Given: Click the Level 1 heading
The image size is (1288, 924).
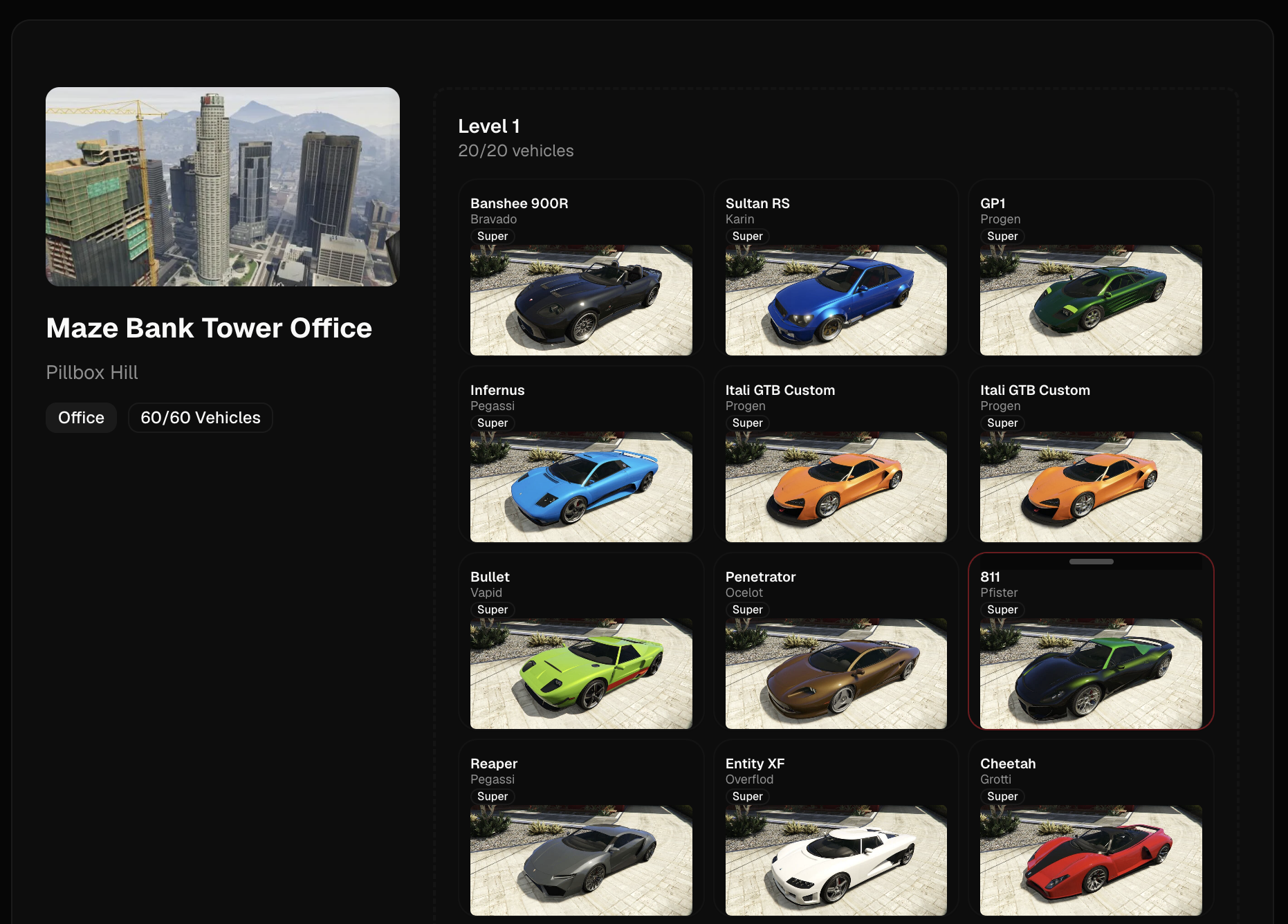Looking at the screenshot, I should 489,126.
